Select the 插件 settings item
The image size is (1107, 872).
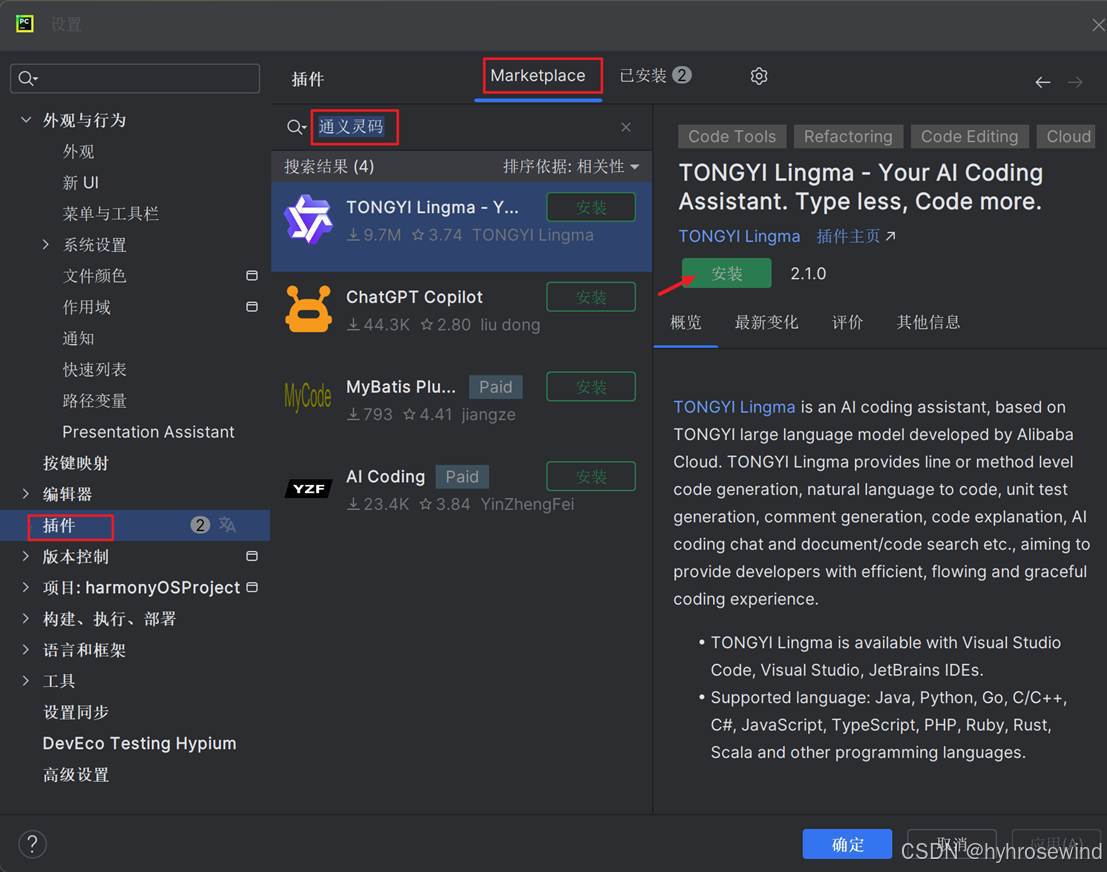pos(135,525)
